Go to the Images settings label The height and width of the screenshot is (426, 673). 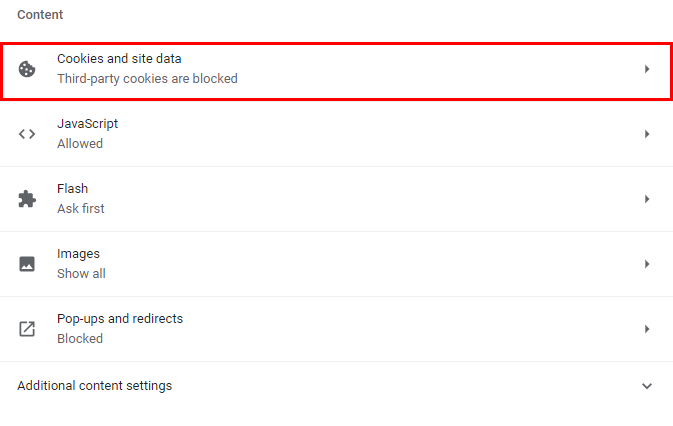78,254
